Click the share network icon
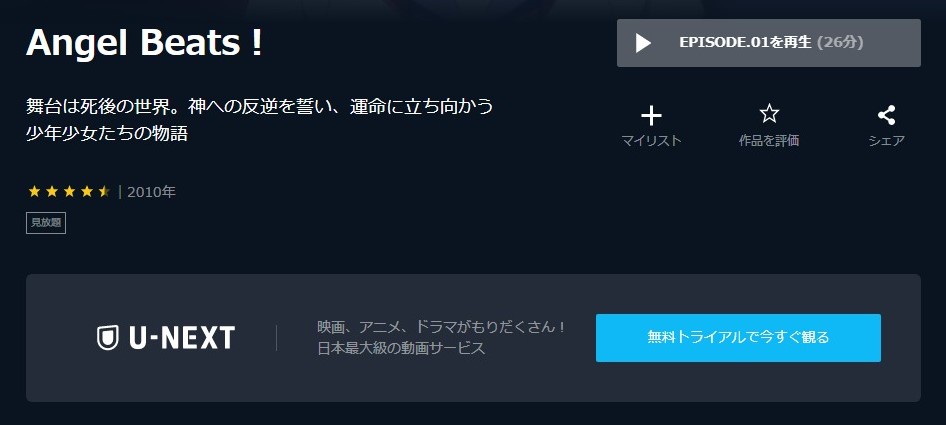Screen dimensions: 946x425 click(886, 115)
